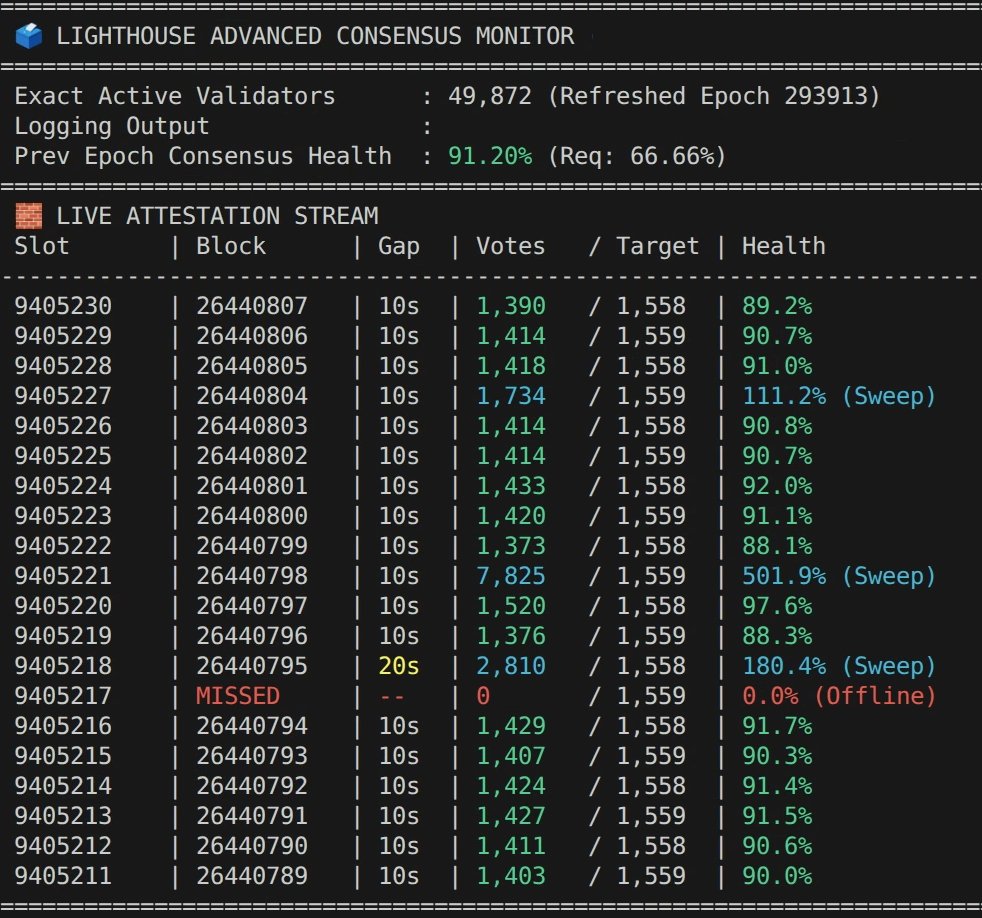Image resolution: width=982 pixels, height=918 pixels.
Task: Select block number 26440803
Action: click(x=252, y=426)
